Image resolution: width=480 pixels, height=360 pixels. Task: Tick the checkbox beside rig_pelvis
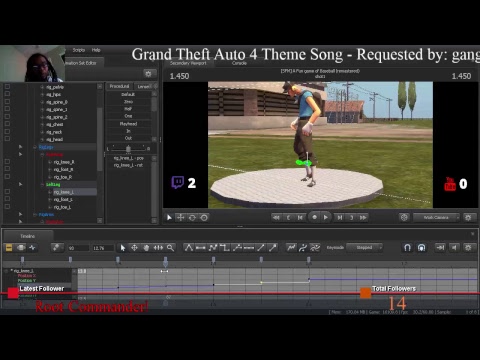point(7,87)
